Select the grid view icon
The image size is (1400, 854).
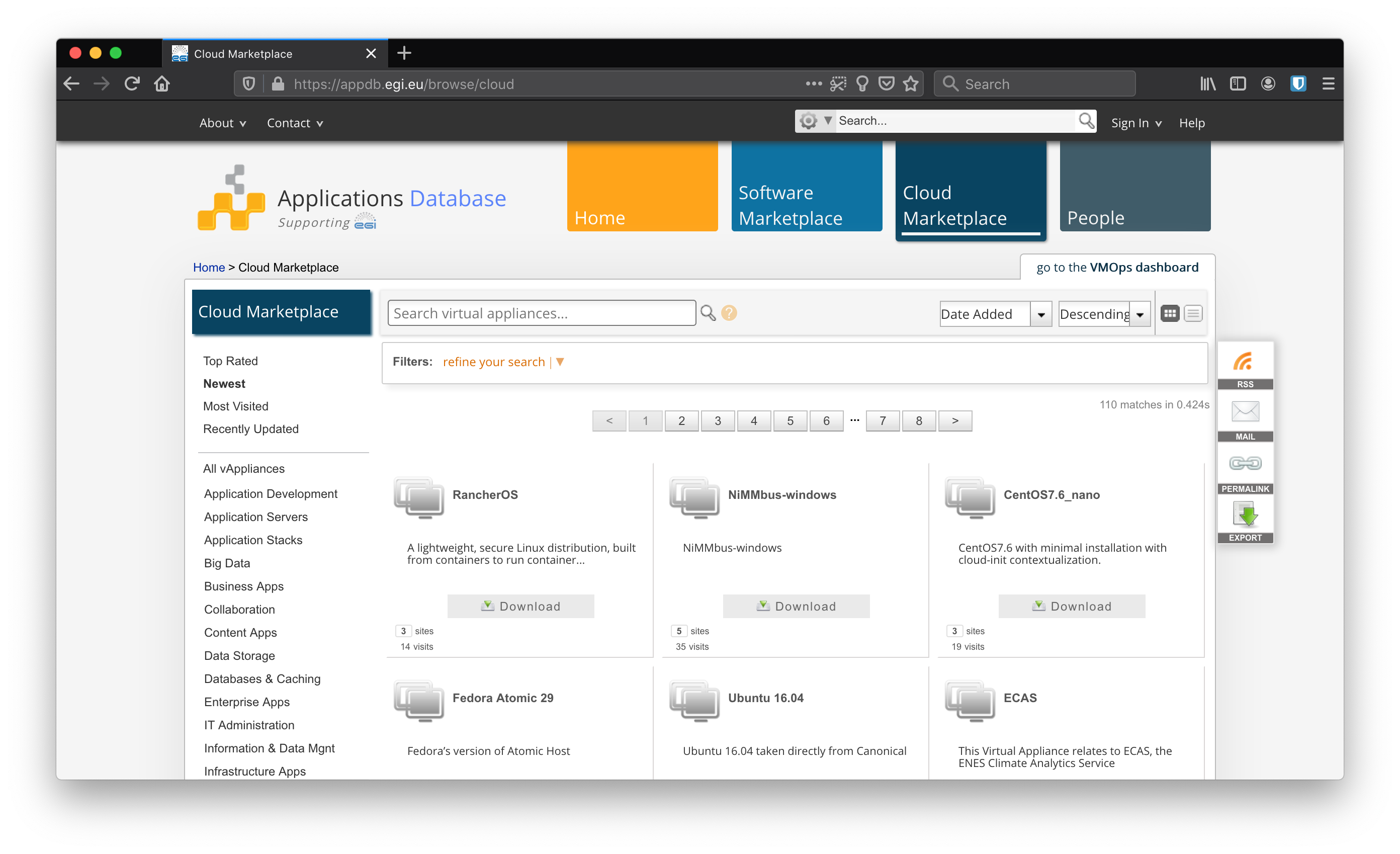1169,313
